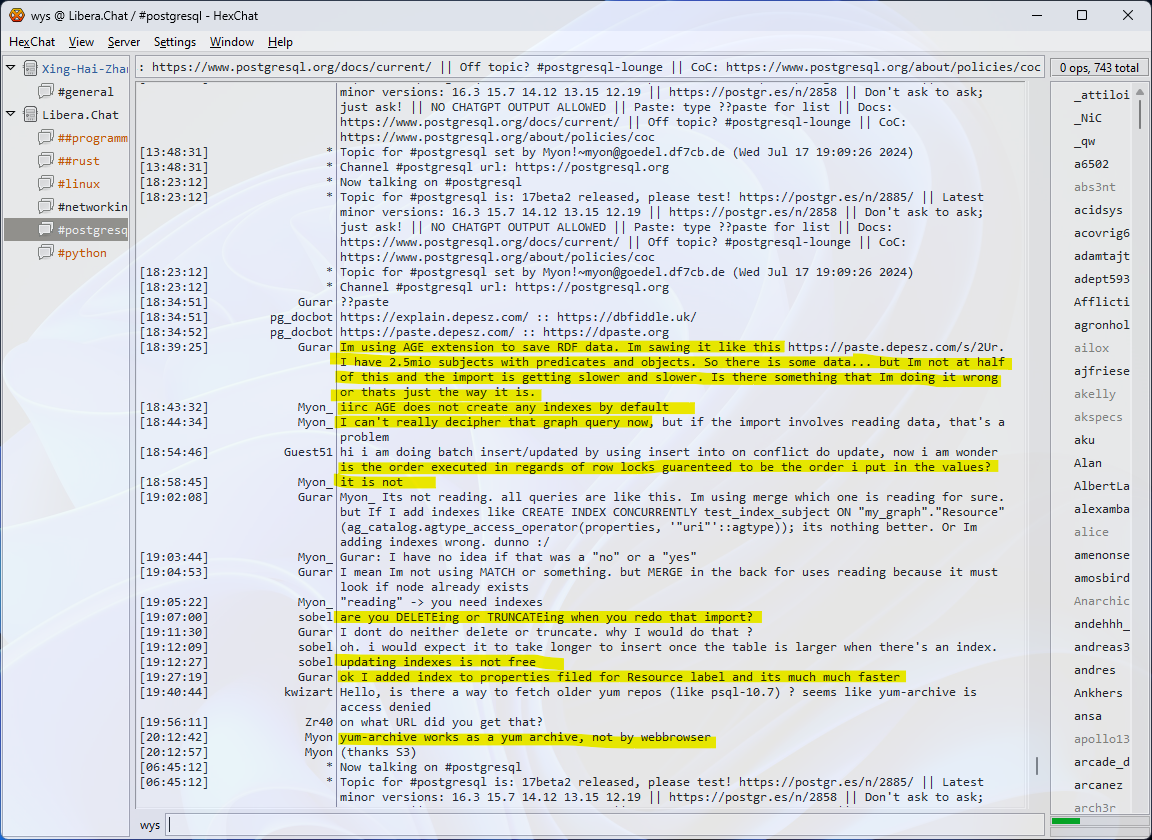Click the message input box
This screenshot has width=1152, height=840.
(600, 825)
